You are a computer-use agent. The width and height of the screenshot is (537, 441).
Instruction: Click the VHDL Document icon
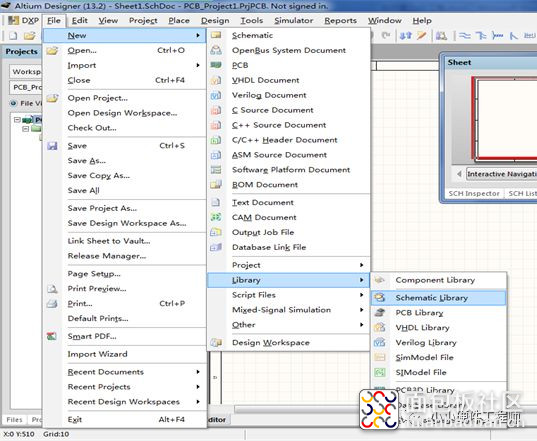[216, 80]
